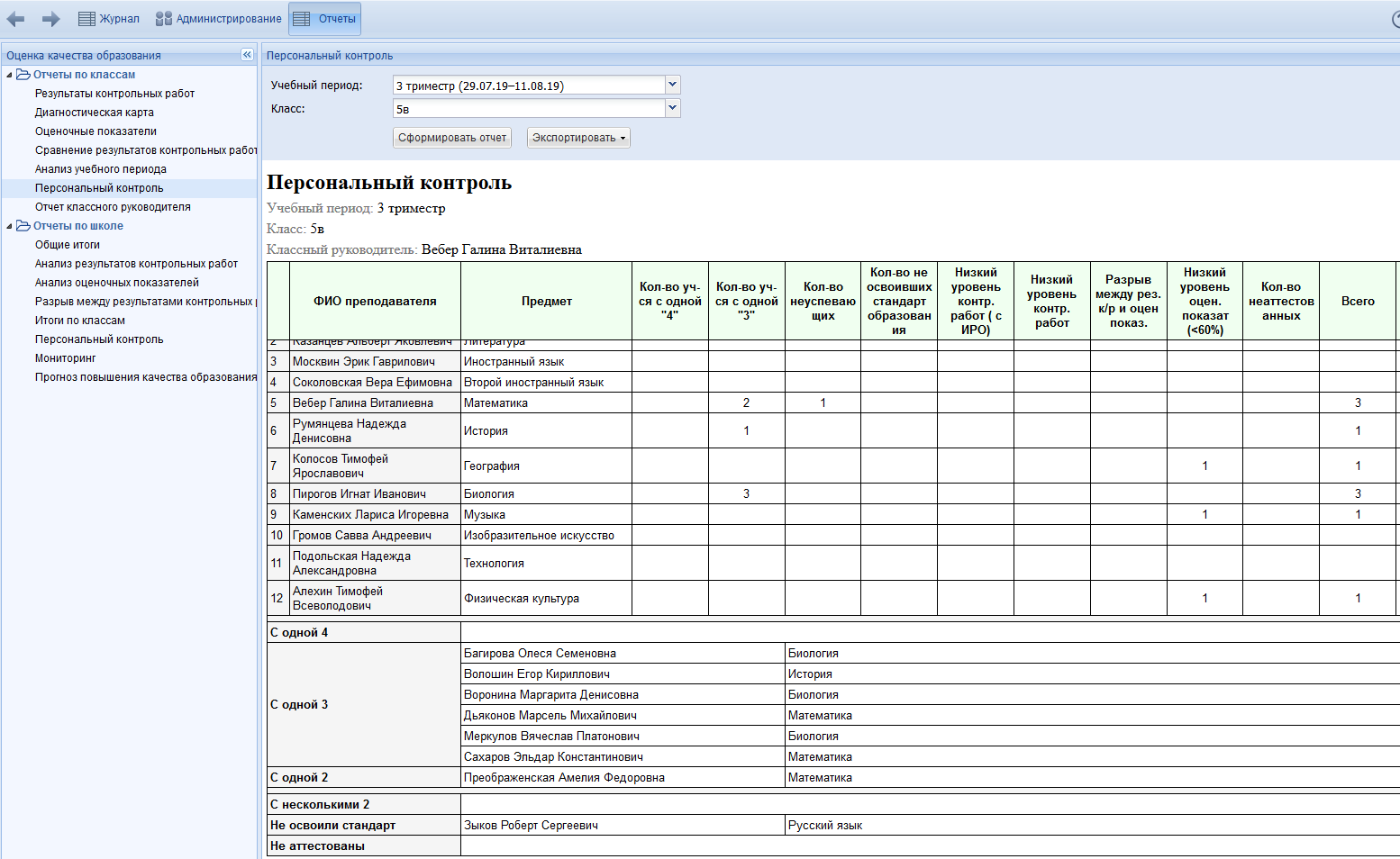
Task: Switch to the Отчеты tab
Action: point(325,19)
